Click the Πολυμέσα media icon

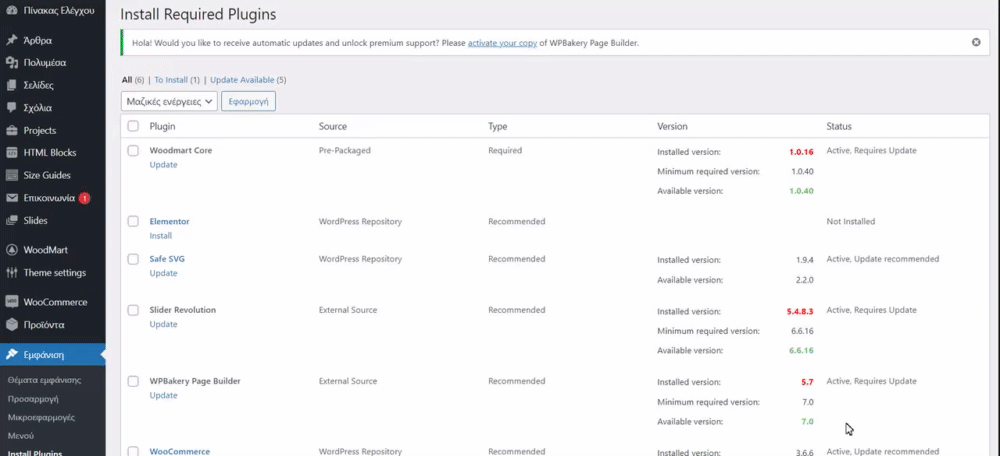tap(12, 63)
